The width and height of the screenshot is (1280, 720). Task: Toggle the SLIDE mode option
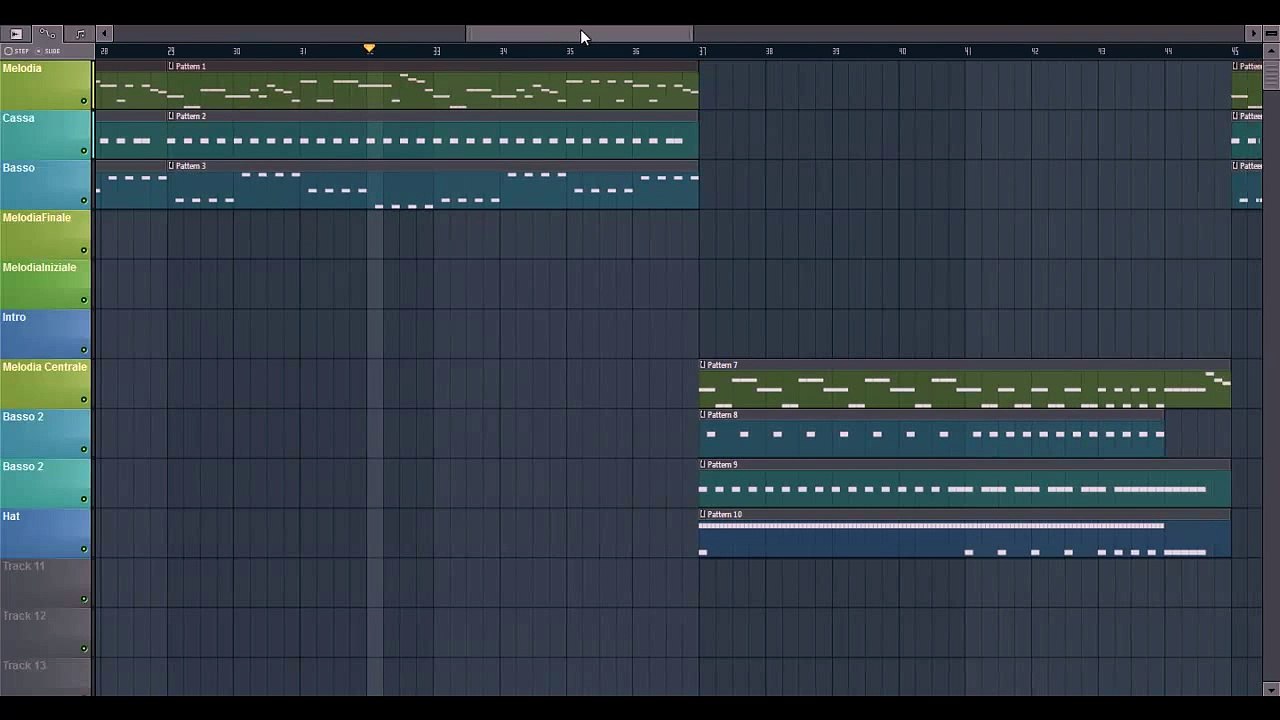click(x=48, y=51)
